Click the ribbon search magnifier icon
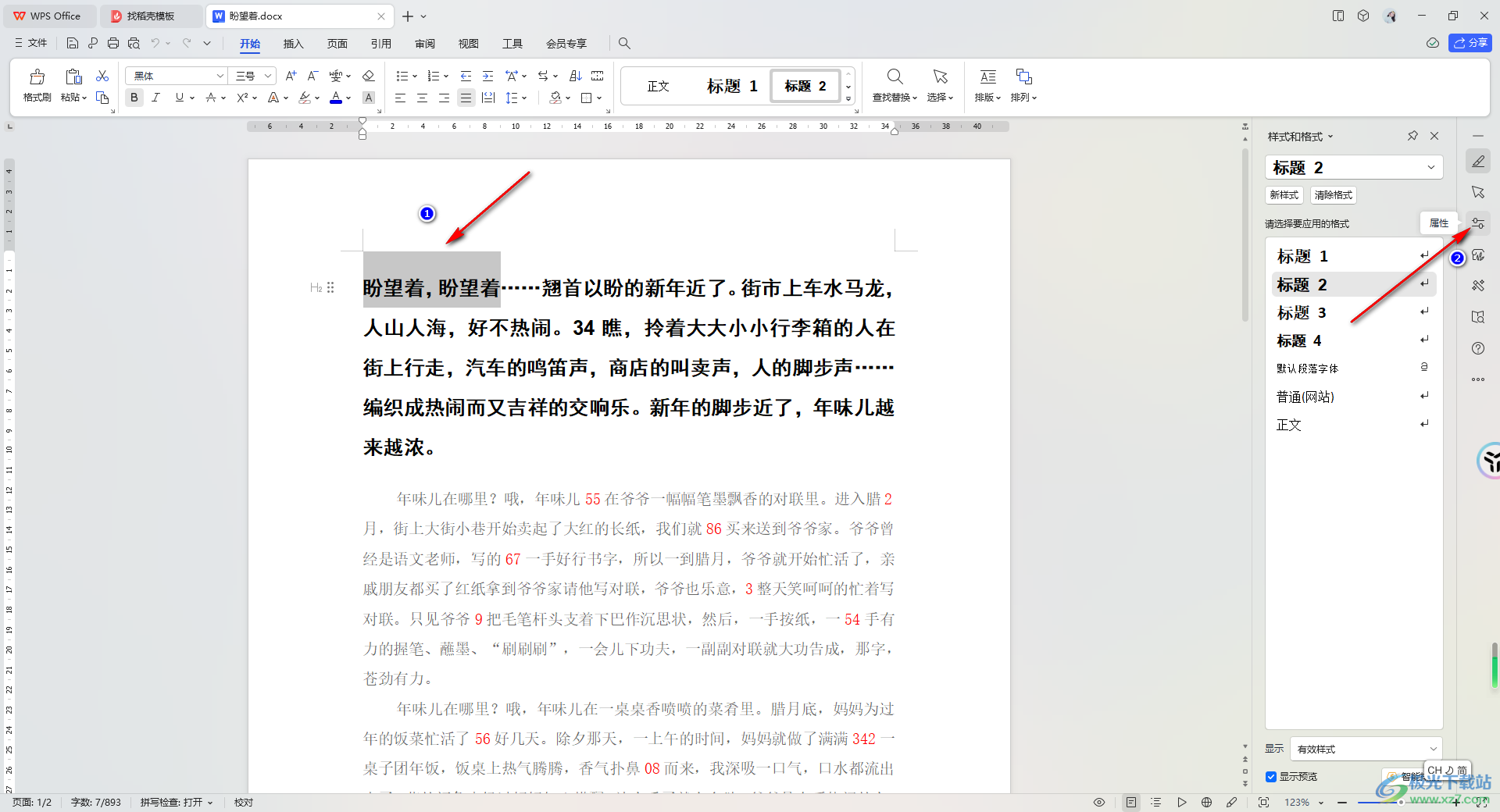Viewport: 1500px width, 812px height. [624, 43]
